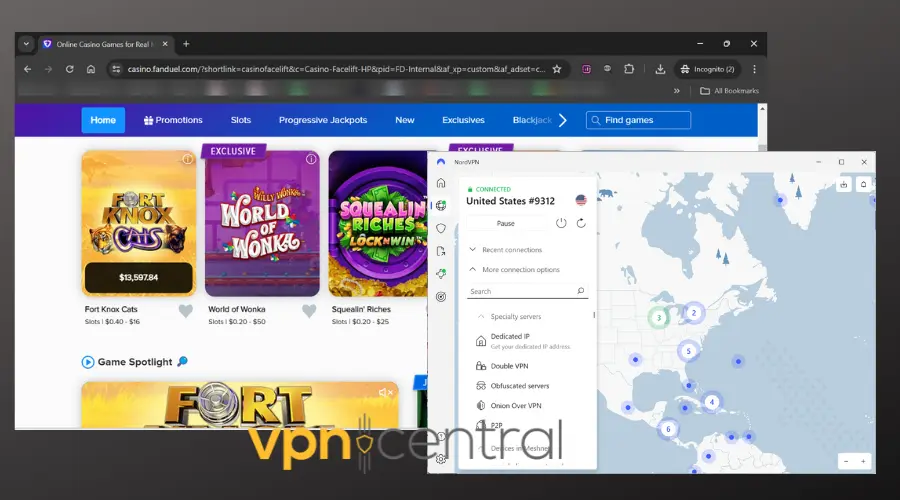Screen dimensions: 900x500
Task: Click NordVPN download icon near bell
Action: click(844, 184)
